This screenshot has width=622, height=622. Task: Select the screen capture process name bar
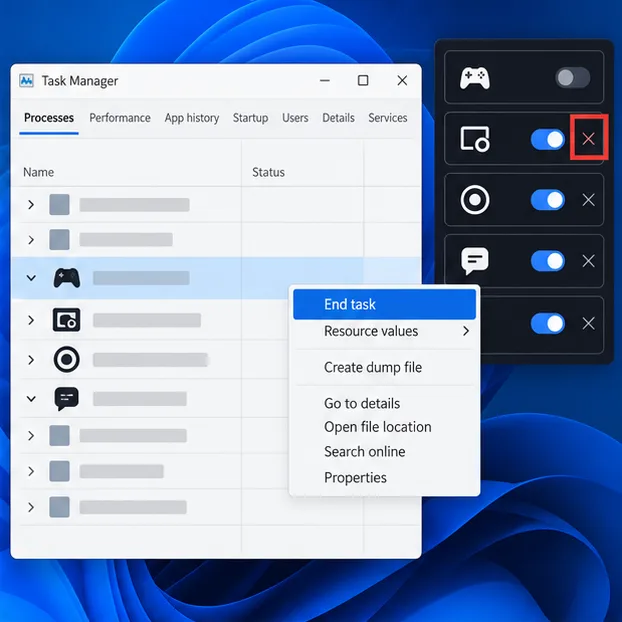point(147,320)
